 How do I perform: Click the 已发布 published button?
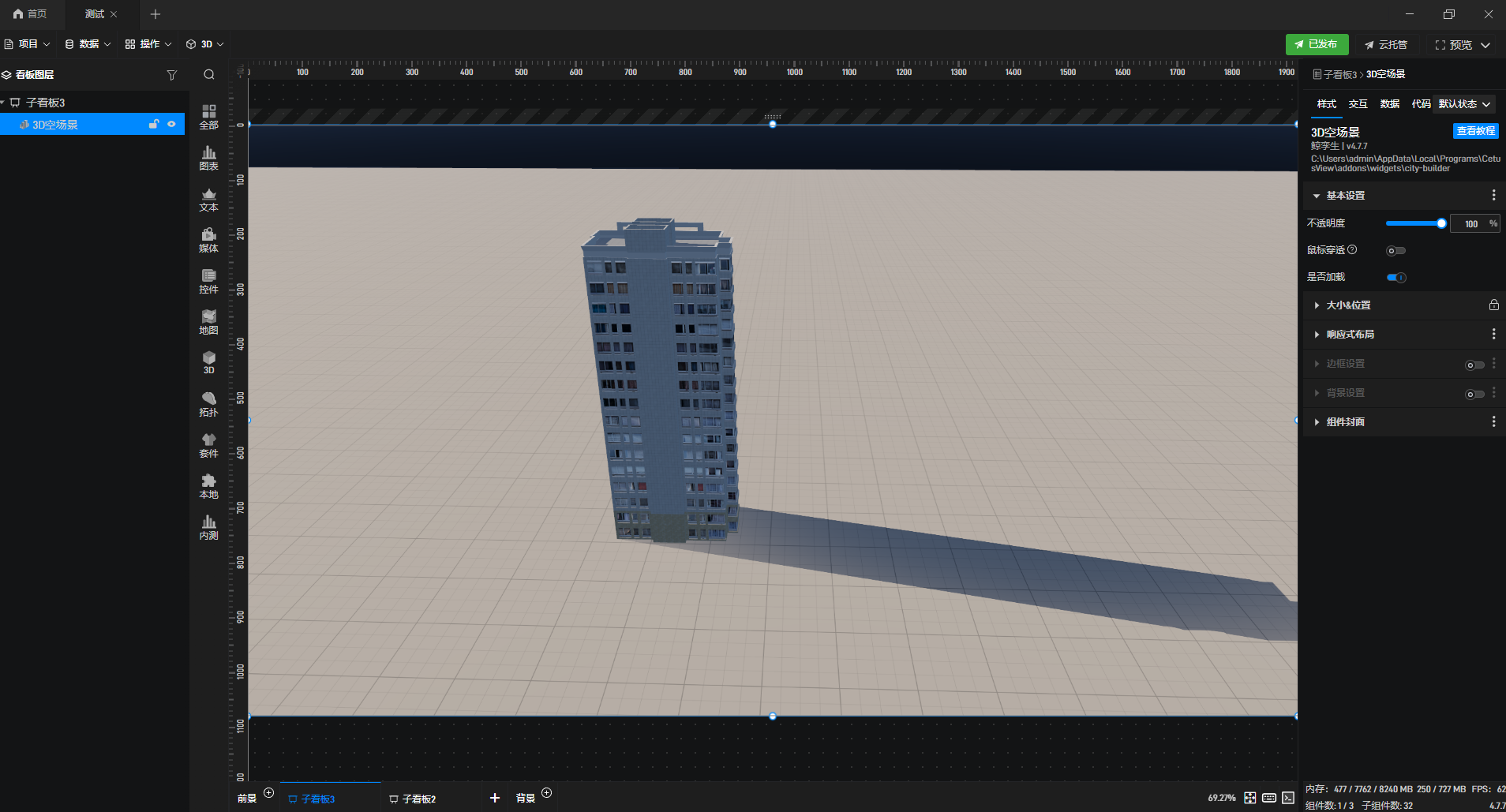point(1317,44)
